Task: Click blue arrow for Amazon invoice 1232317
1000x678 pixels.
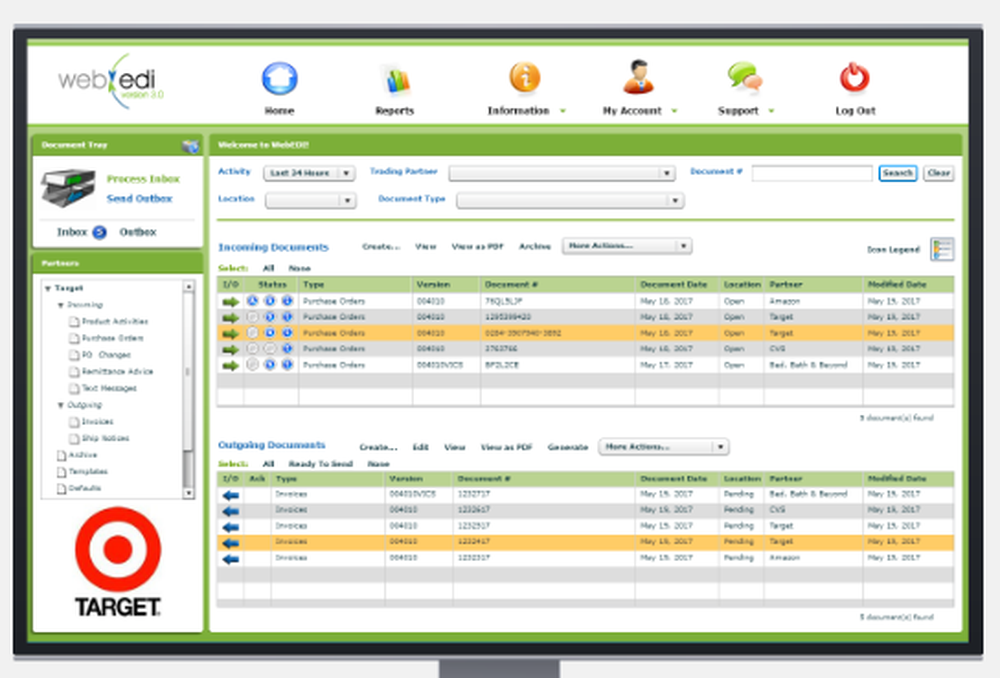Action: pos(231,559)
